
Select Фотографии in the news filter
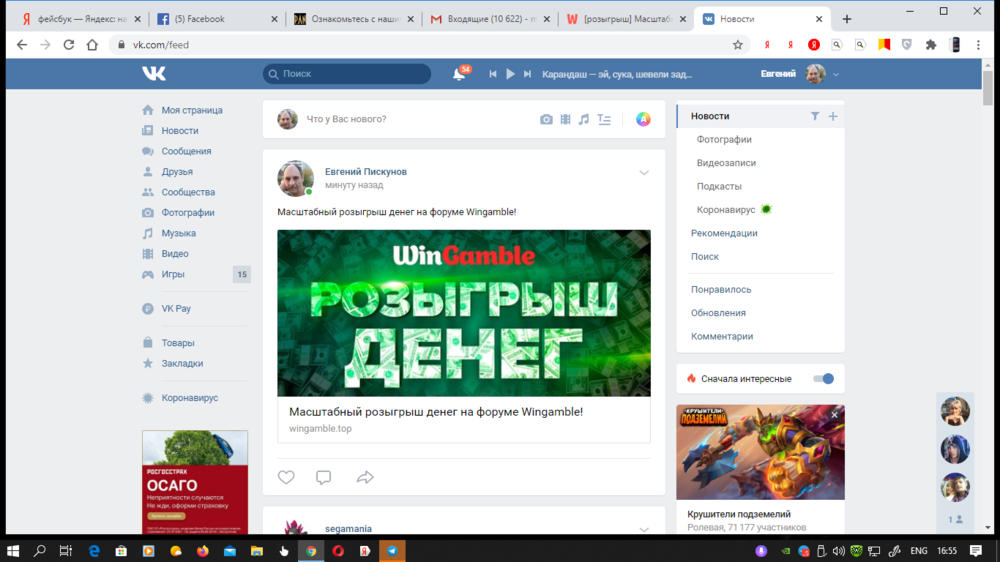(724, 139)
